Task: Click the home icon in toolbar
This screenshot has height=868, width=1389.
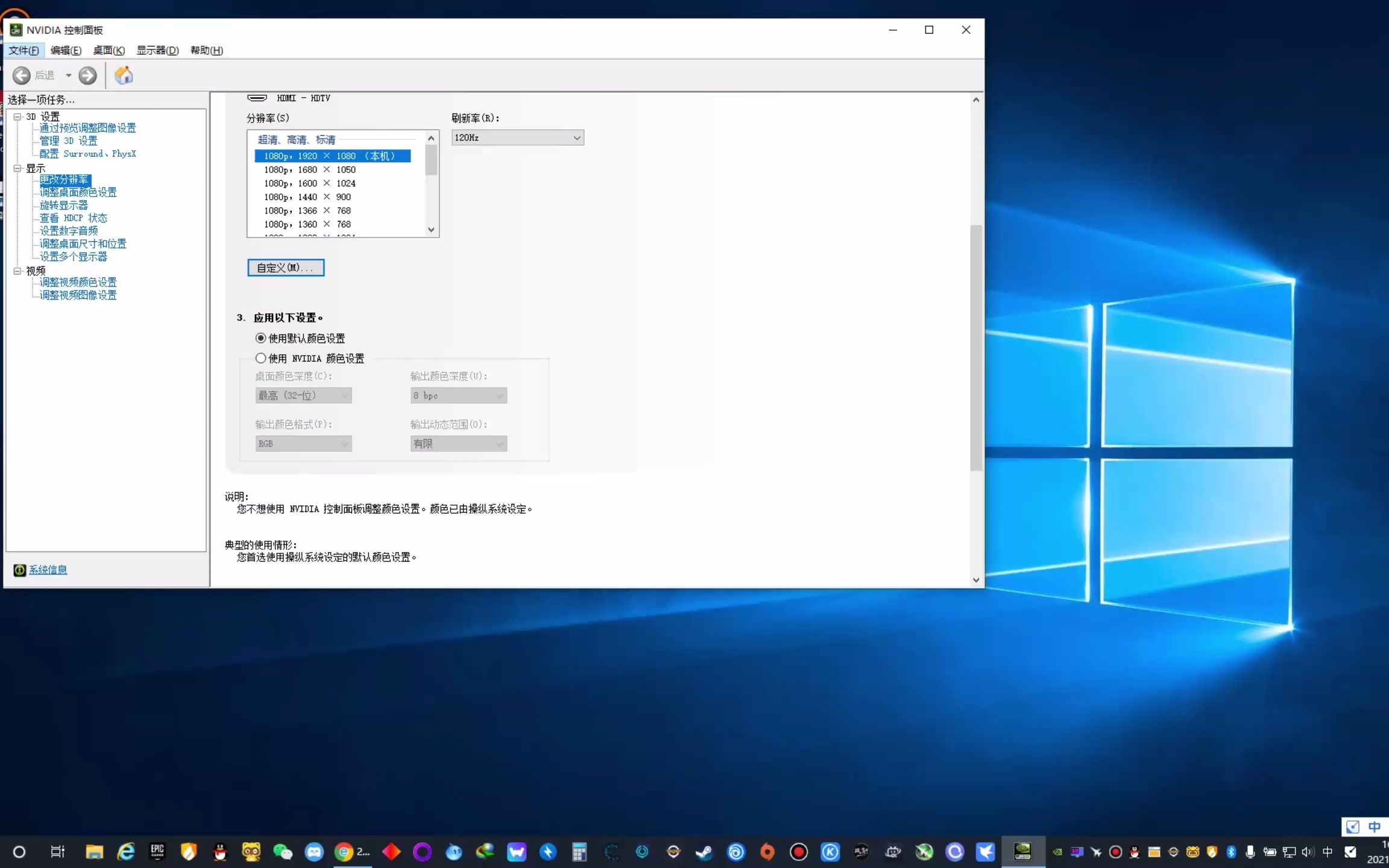Action: pos(124,75)
